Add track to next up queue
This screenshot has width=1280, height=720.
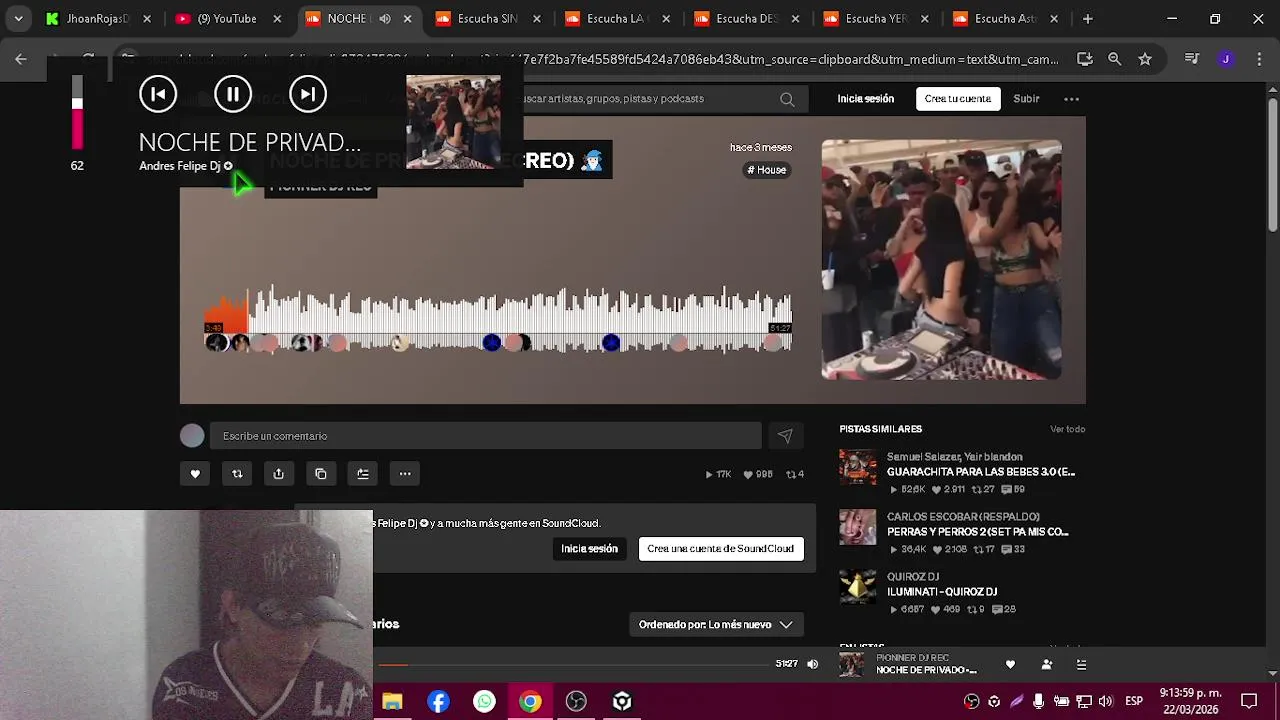[x=363, y=474]
